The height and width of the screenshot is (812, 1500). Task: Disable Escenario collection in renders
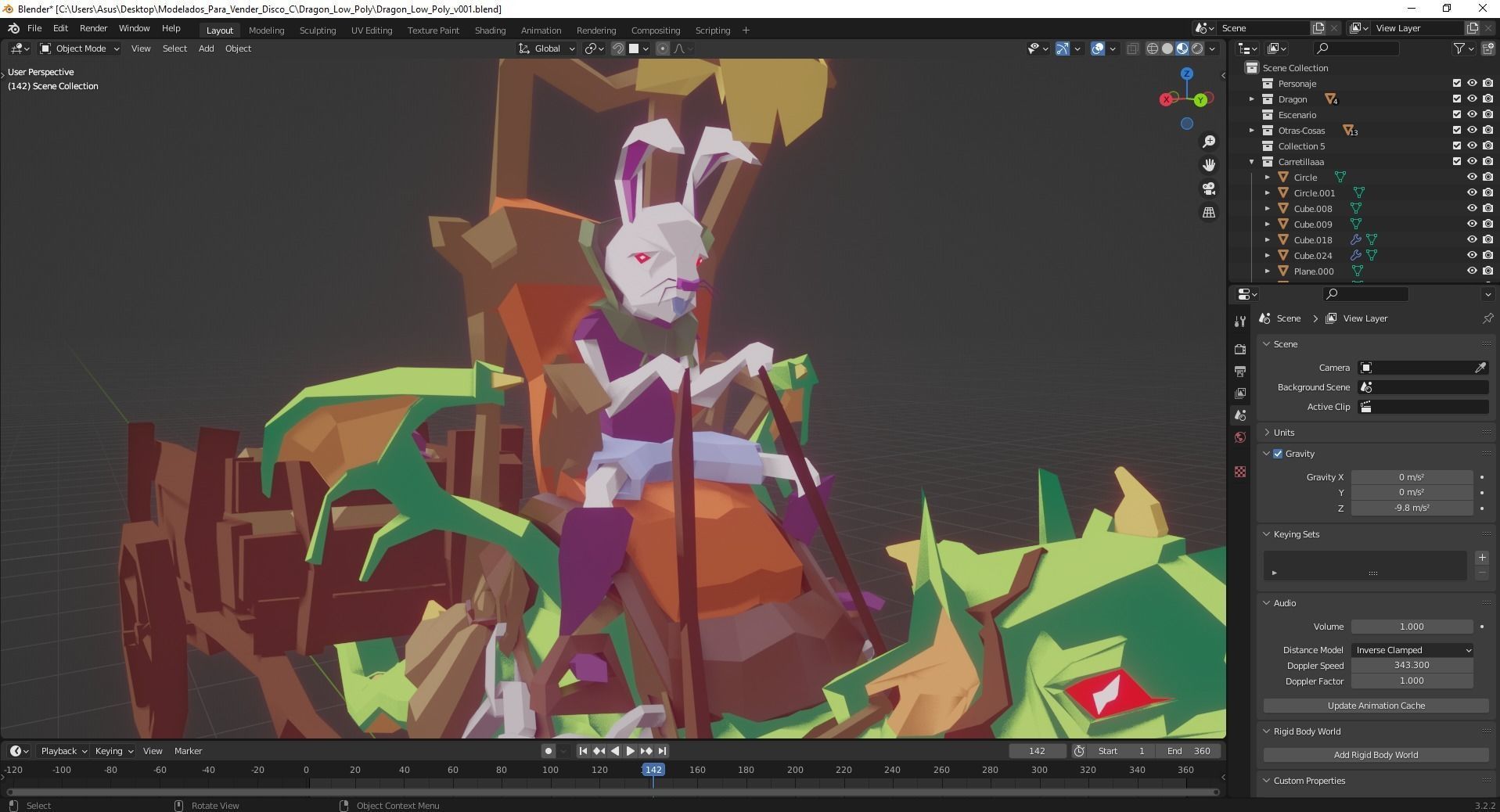(x=1487, y=115)
